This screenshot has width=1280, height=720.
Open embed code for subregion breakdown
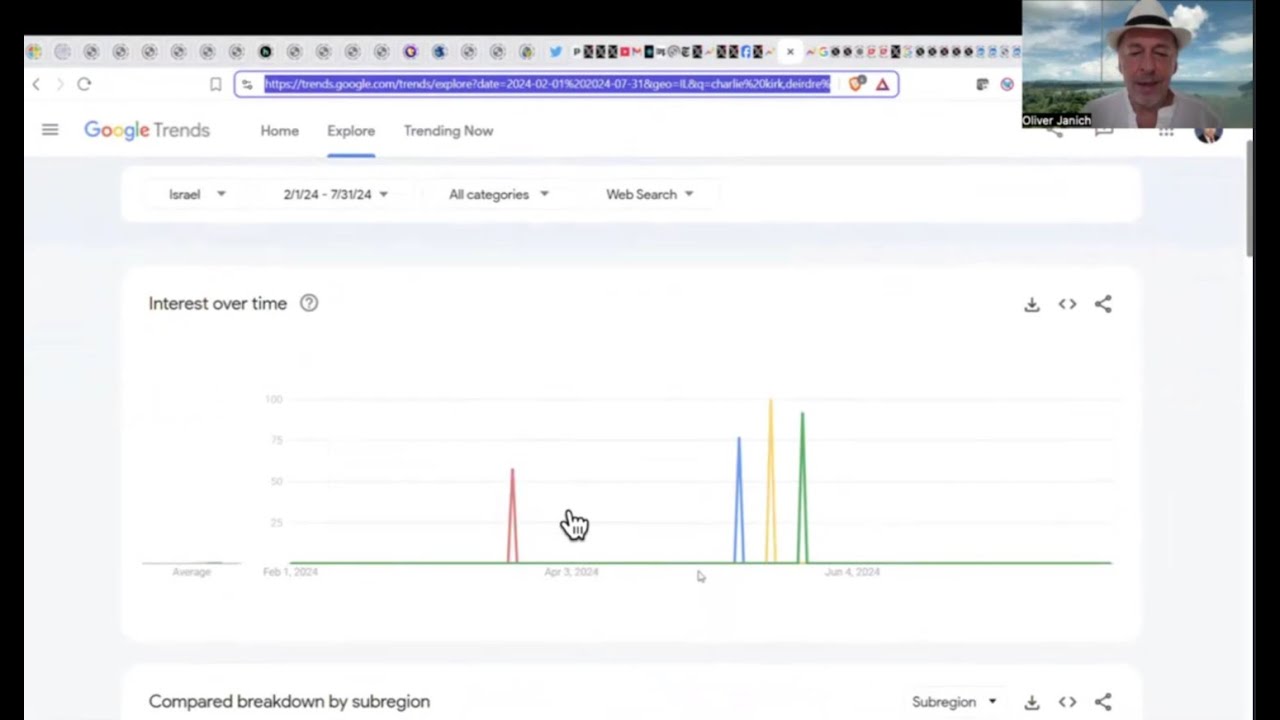coord(1067,702)
